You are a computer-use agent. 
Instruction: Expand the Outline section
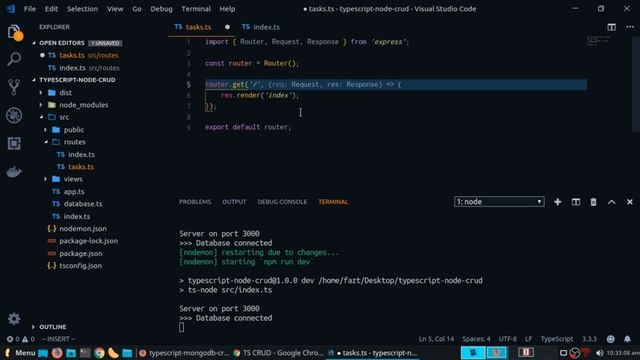tap(33, 327)
